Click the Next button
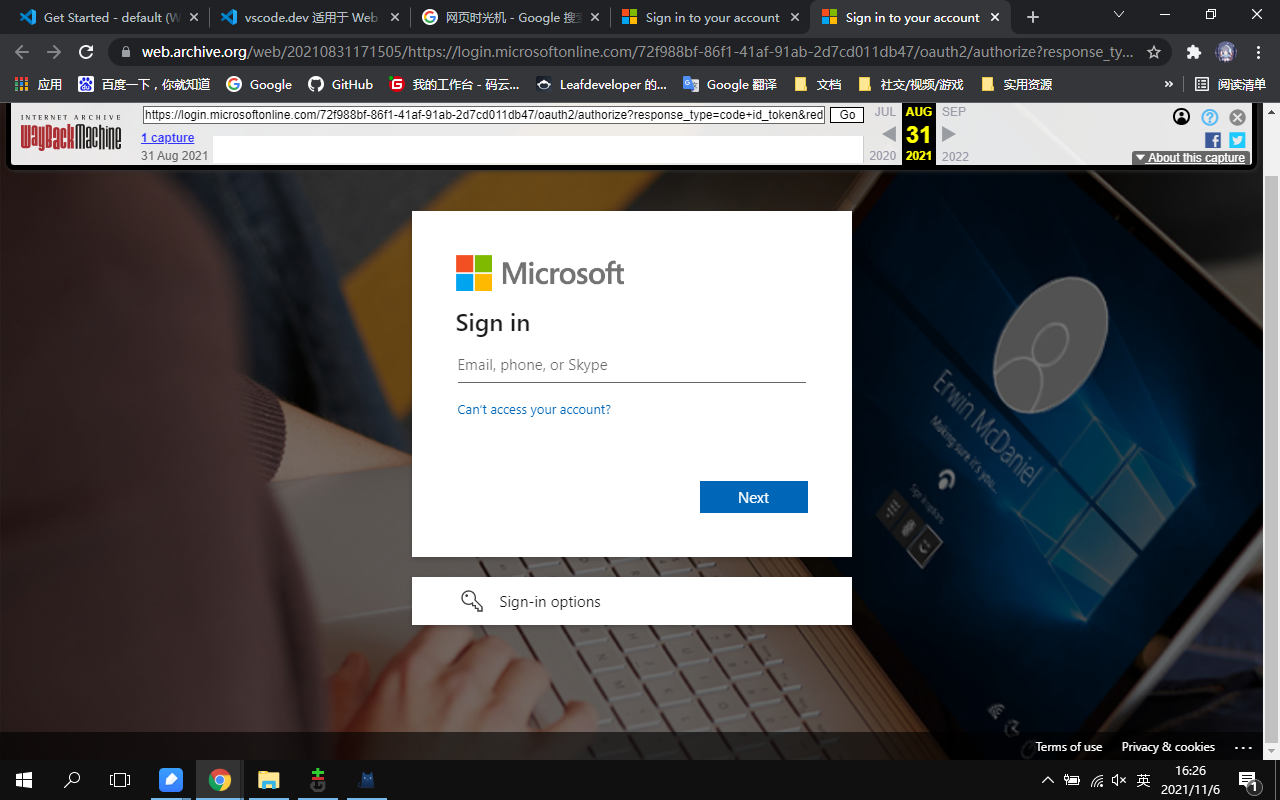Image resolution: width=1280 pixels, height=800 pixels. tap(753, 497)
